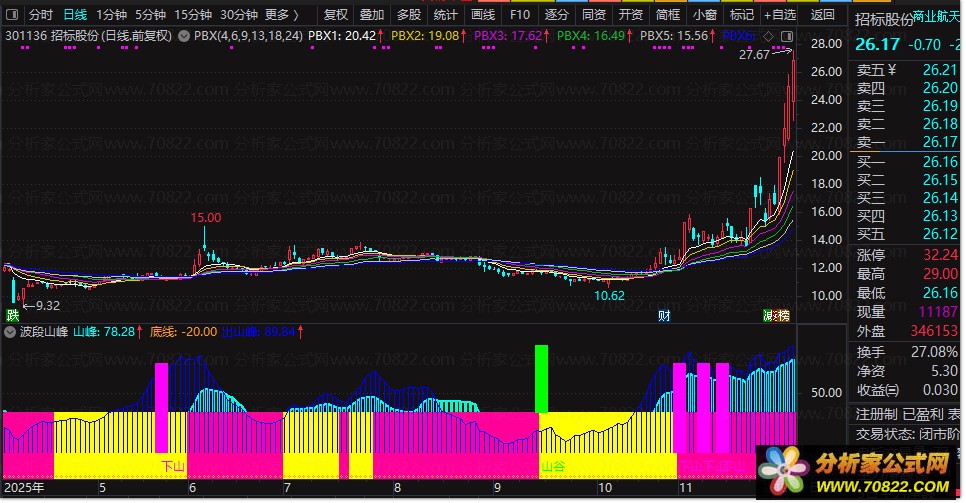
Task: Switch to 5分钟 chart period
Action: [x=150, y=14]
